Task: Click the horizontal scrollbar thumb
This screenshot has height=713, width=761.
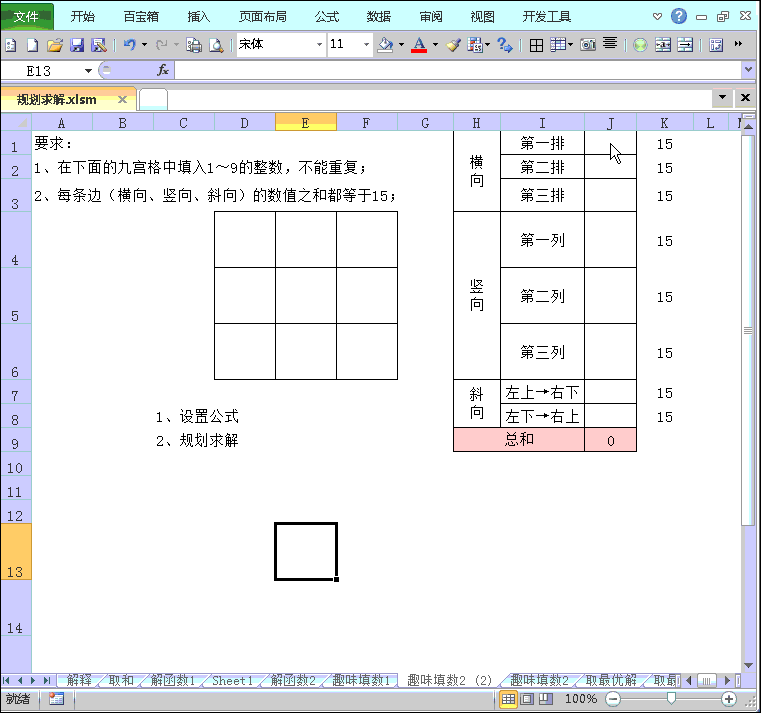Action: point(707,680)
